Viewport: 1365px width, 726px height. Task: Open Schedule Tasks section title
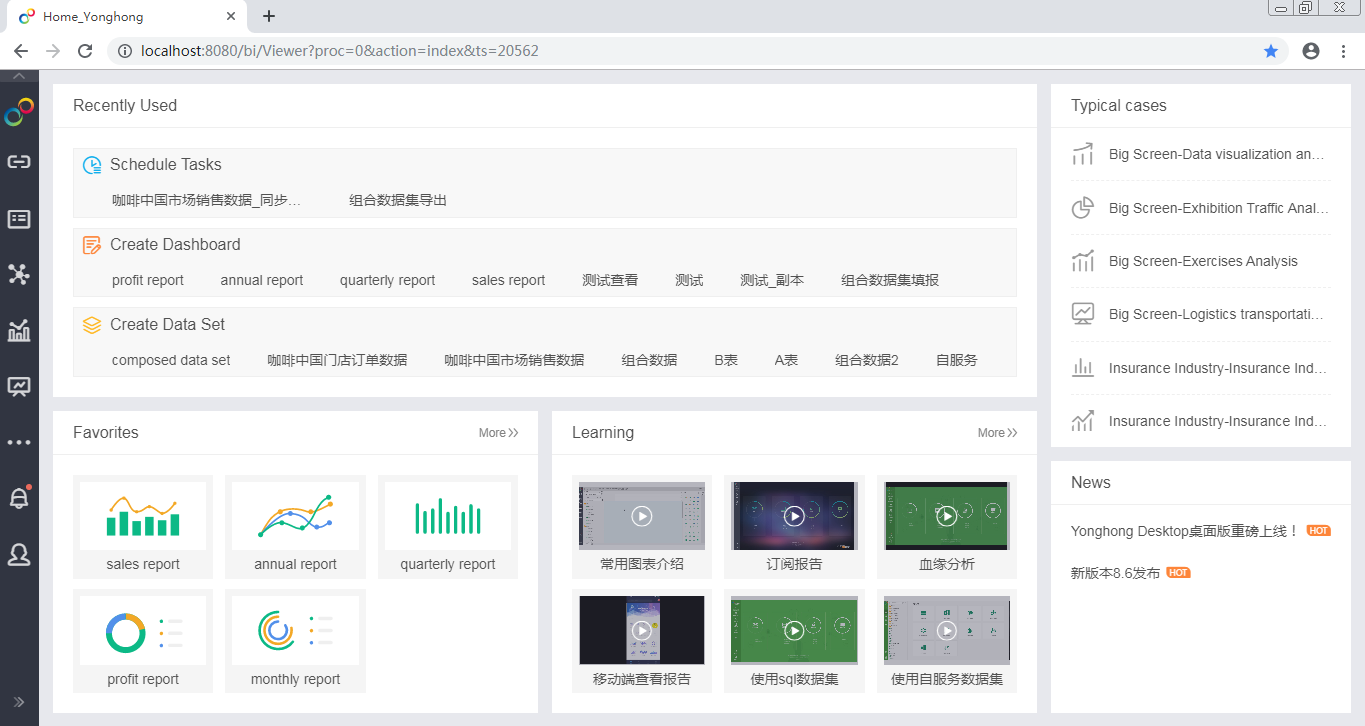tap(166, 165)
